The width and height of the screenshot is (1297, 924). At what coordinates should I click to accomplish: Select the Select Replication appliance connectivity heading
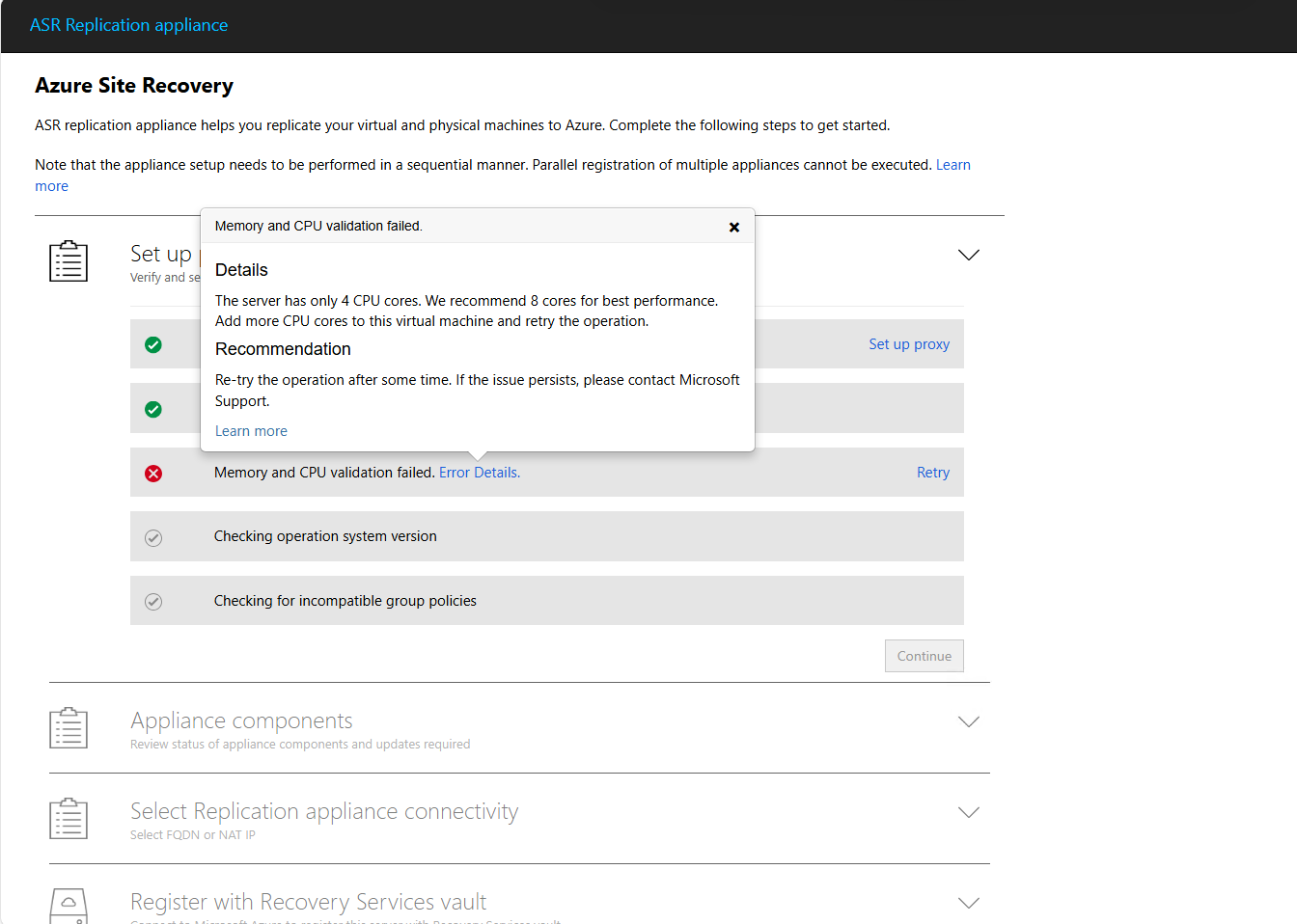click(x=324, y=811)
